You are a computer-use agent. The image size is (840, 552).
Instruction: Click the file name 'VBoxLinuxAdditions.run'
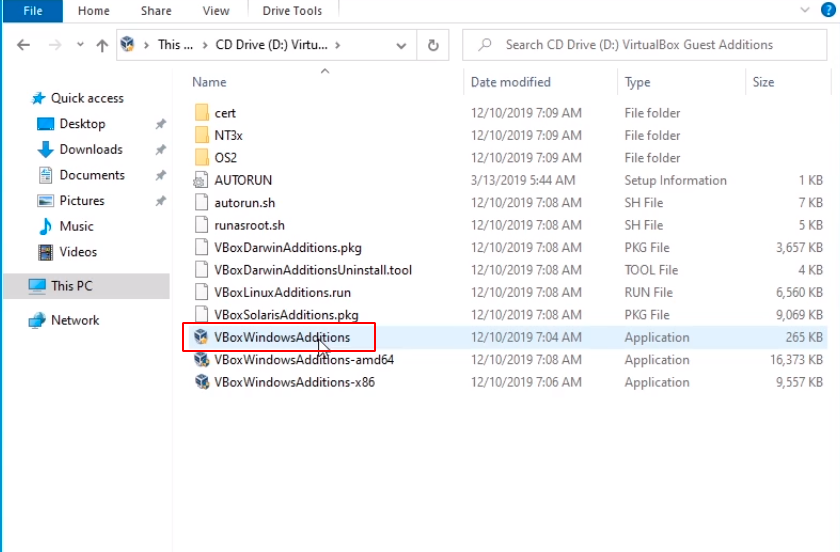[x=282, y=293]
